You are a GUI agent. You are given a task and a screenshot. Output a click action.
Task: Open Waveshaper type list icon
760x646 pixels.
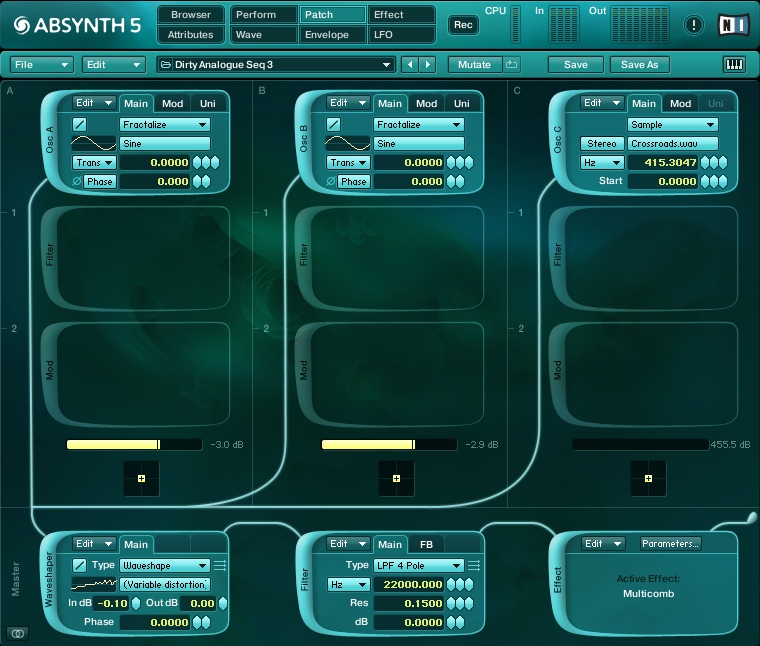click(x=220, y=565)
